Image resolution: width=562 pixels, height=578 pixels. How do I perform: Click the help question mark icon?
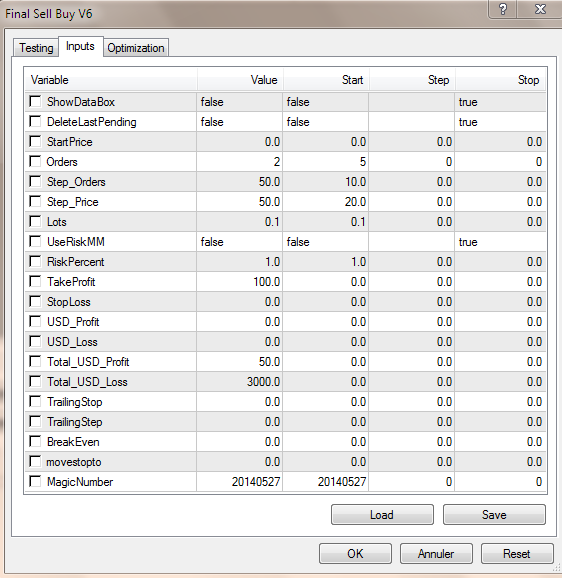click(503, 9)
